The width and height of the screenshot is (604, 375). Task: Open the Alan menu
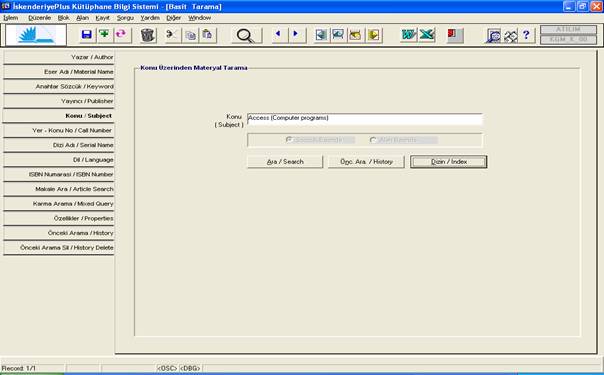82,18
